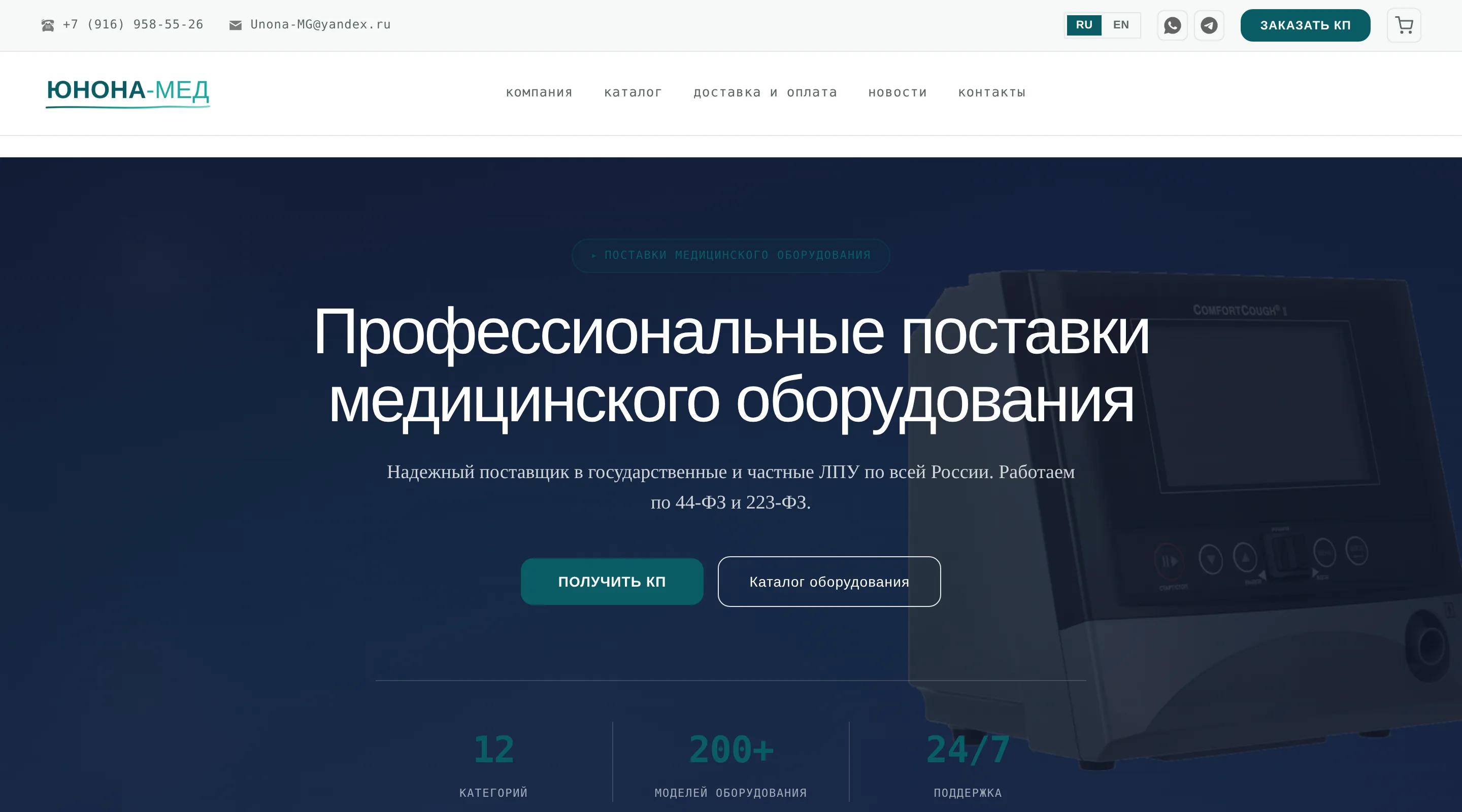Open the Telegram messenger icon

coord(1209,25)
